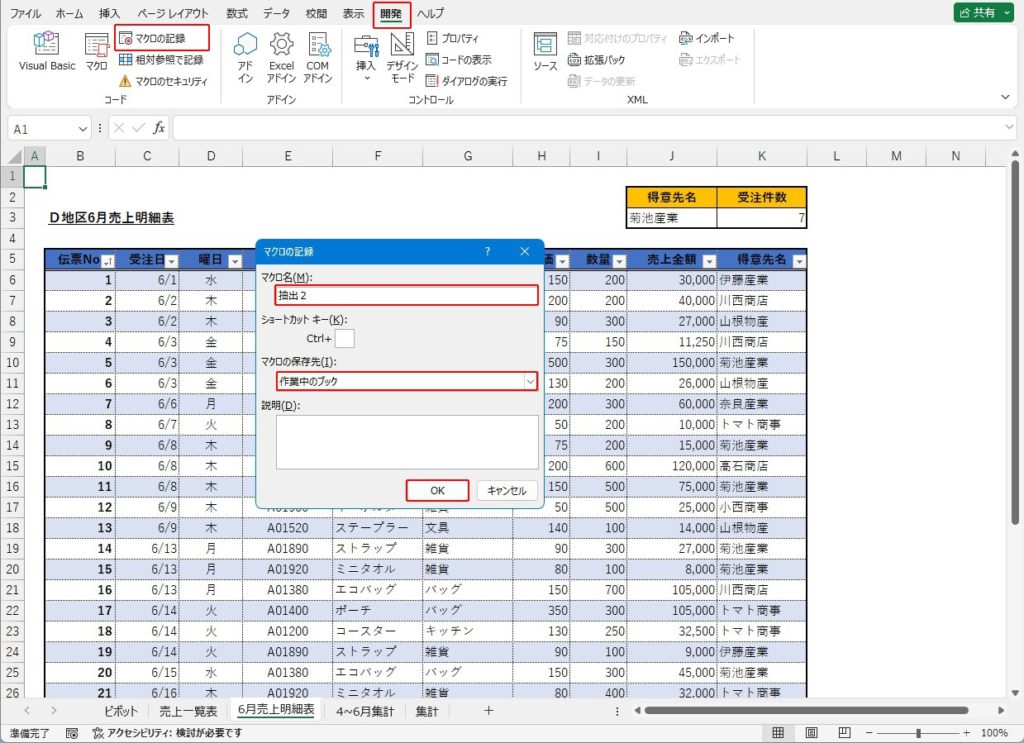Viewport: 1024px width, 743px height.
Task: Click the マクロ名 text field
Action: point(406,295)
